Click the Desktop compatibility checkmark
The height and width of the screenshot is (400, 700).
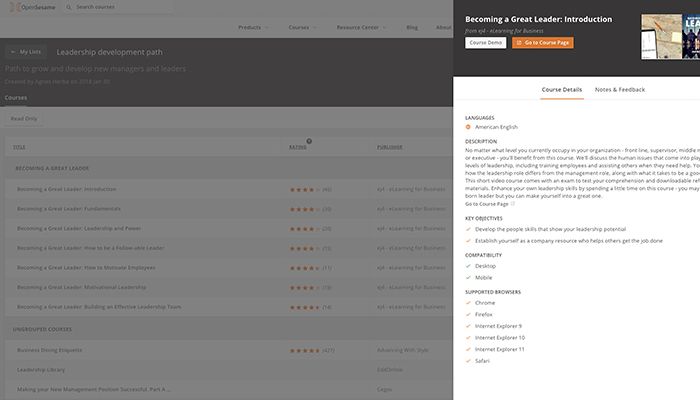[468, 266]
